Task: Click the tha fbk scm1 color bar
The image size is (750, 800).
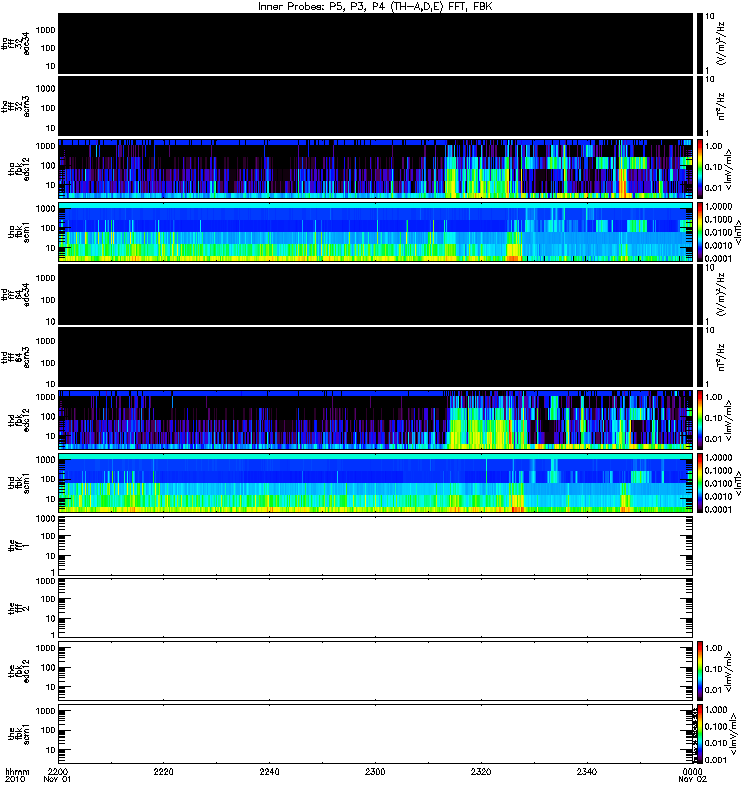Action: click(x=700, y=232)
